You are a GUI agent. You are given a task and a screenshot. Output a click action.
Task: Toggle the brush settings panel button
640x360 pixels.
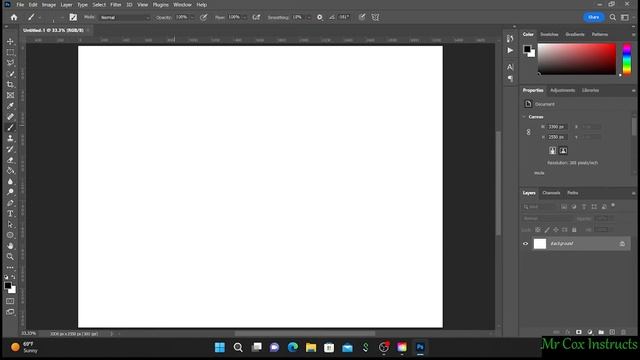pos(73,17)
